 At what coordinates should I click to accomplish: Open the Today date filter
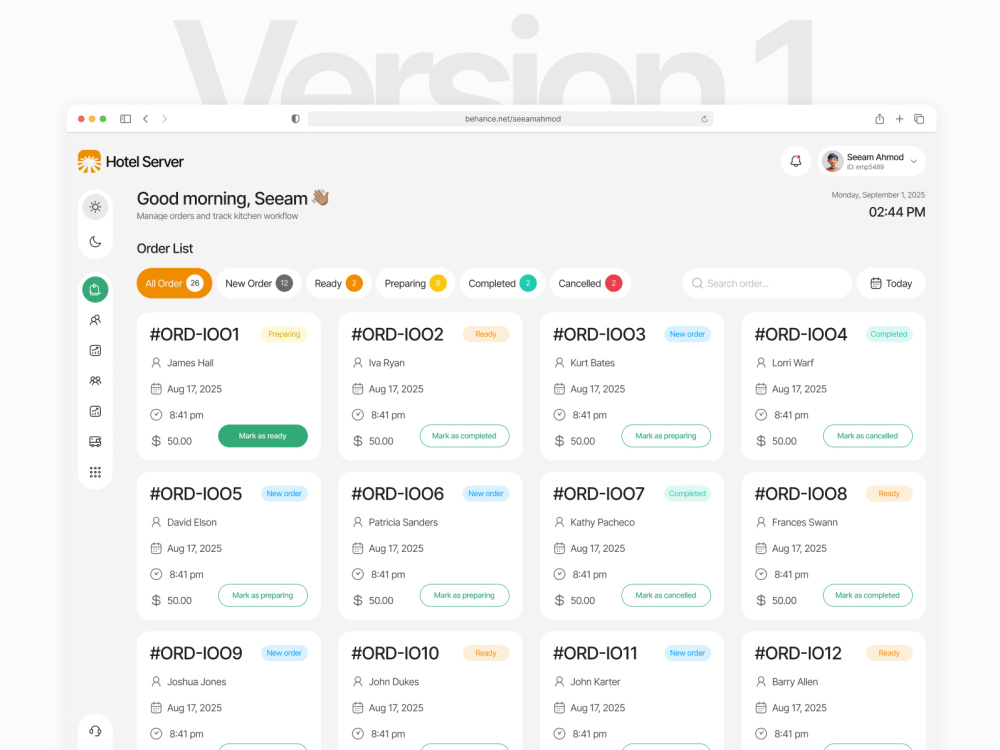click(890, 283)
